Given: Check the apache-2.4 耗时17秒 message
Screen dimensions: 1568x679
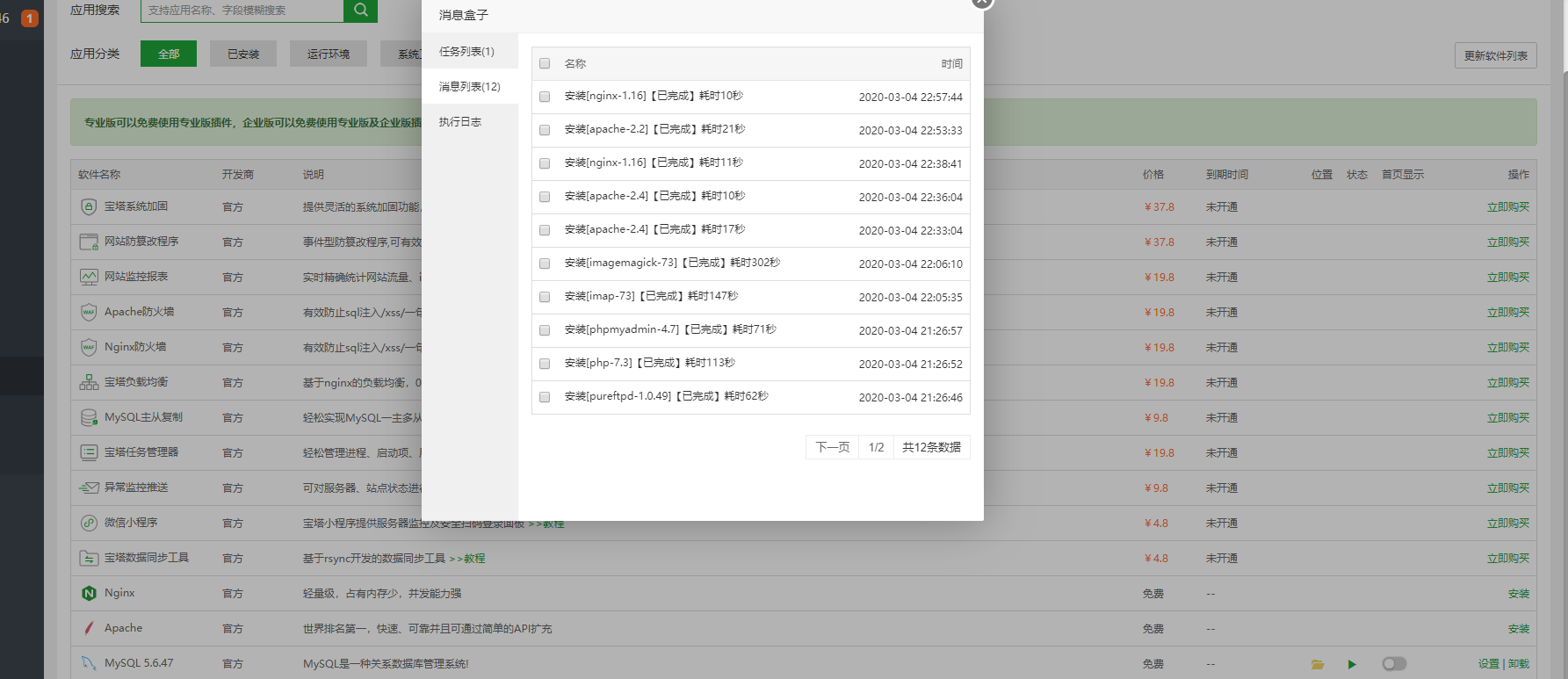Looking at the screenshot, I should coord(545,230).
